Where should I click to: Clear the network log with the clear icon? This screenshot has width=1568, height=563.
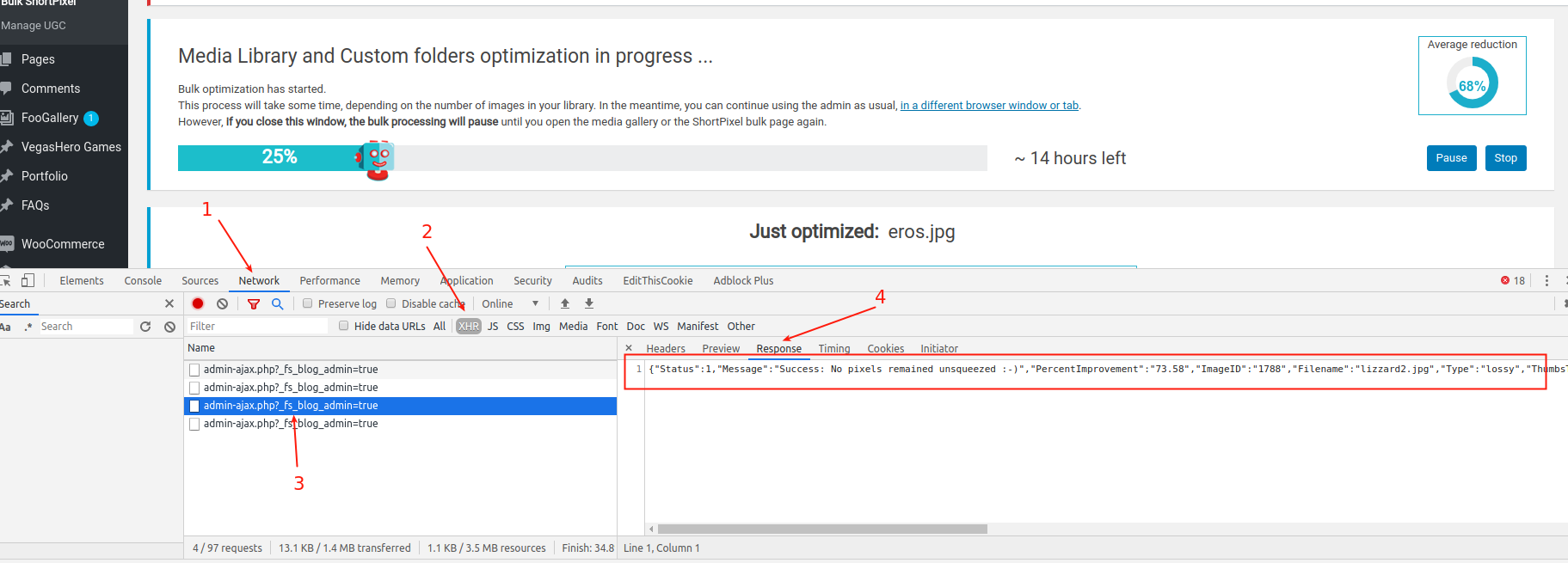[x=223, y=303]
